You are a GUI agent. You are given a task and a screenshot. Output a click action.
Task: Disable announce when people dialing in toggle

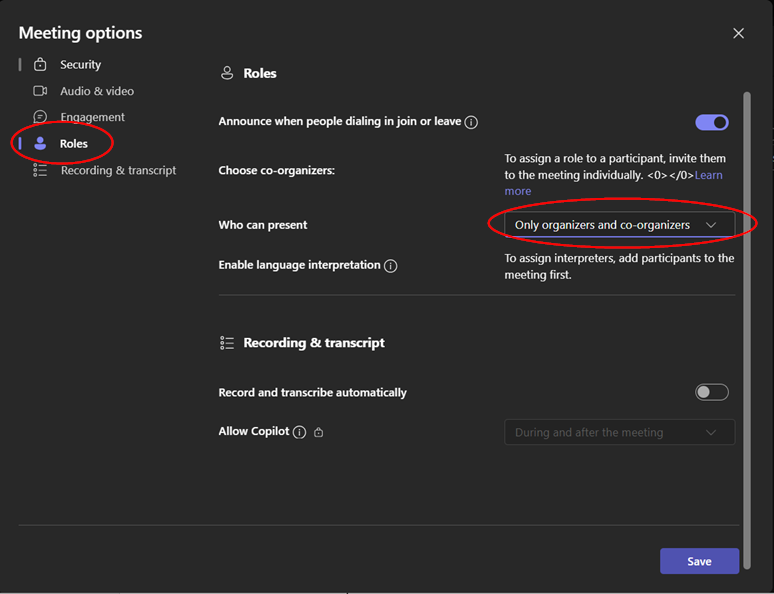(x=712, y=122)
